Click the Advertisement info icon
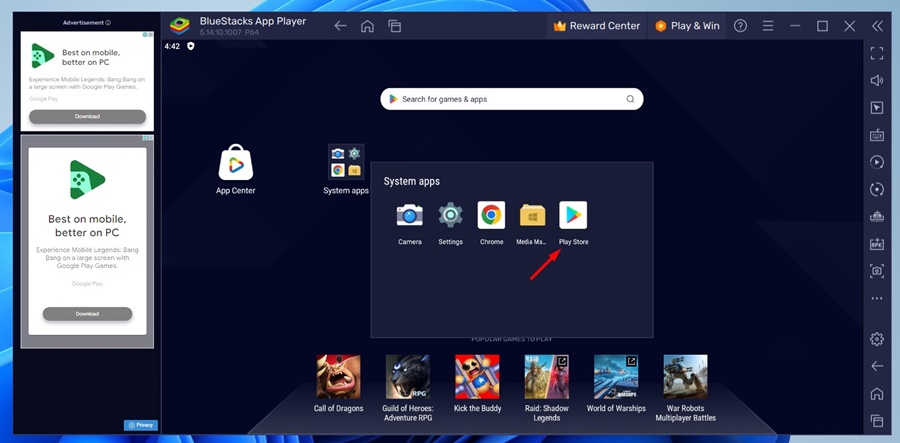The image size is (900, 443). [x=108, y=23]
